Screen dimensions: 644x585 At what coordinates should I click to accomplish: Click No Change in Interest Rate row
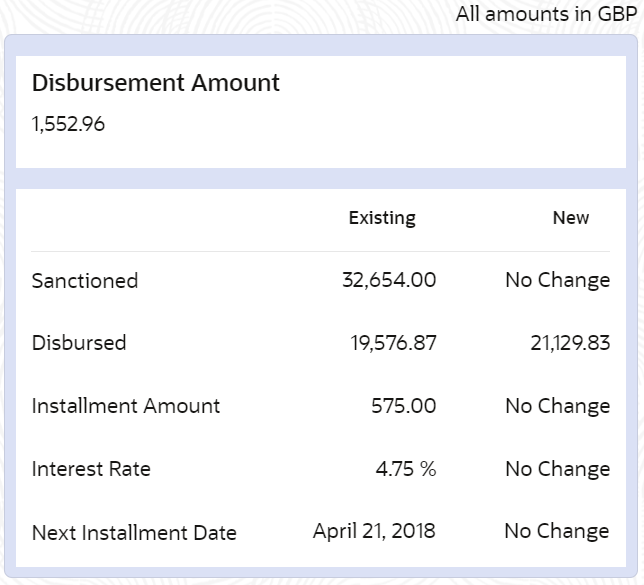(557, 469)
